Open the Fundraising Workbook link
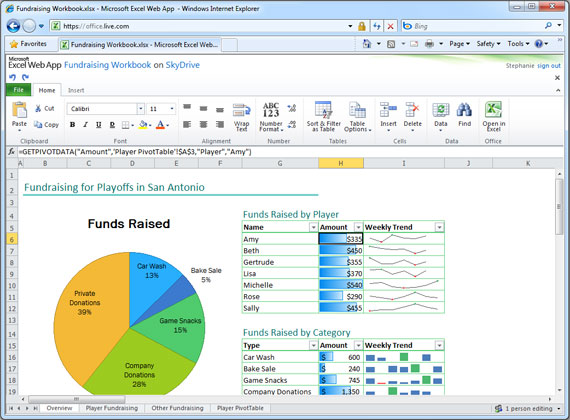The image size is (570, 420). pos(107,65)
